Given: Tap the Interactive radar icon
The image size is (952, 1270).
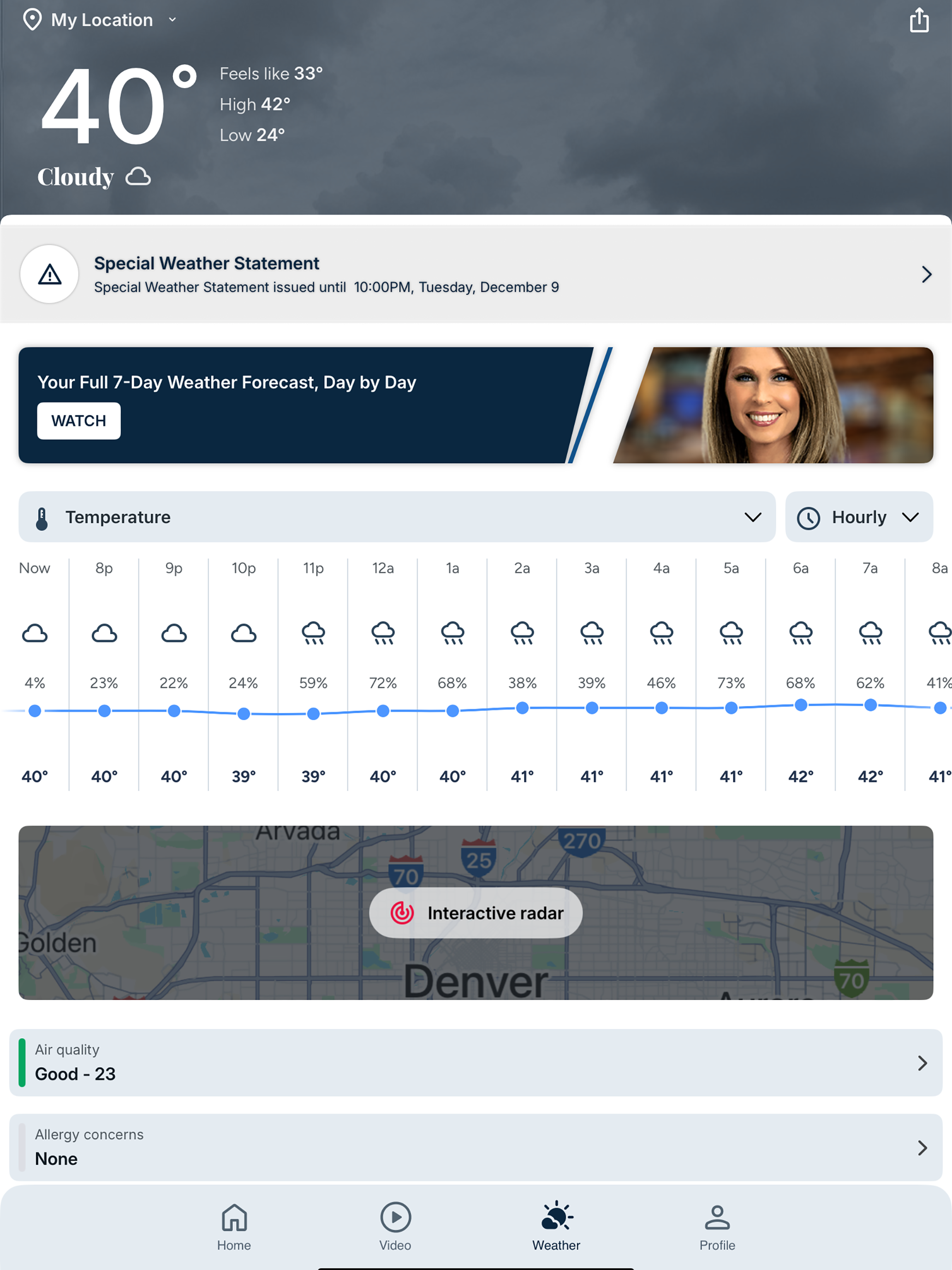Looking at the screenshot, I should tap(402, 913).
